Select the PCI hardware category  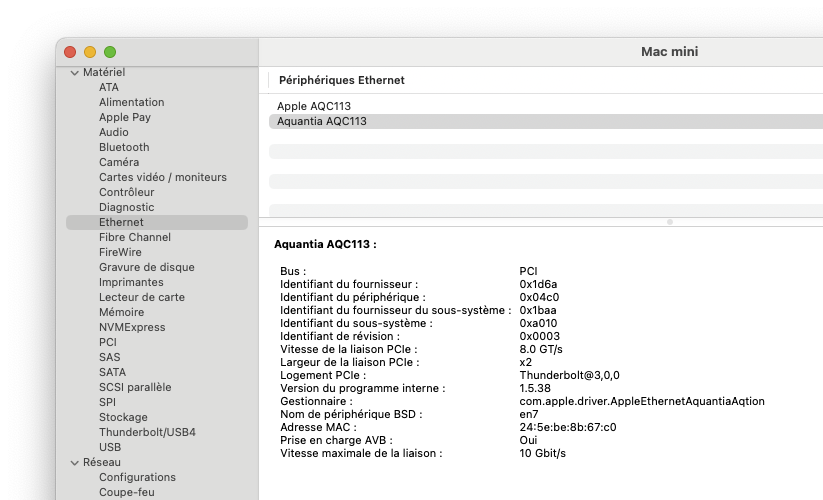point(108,342)
